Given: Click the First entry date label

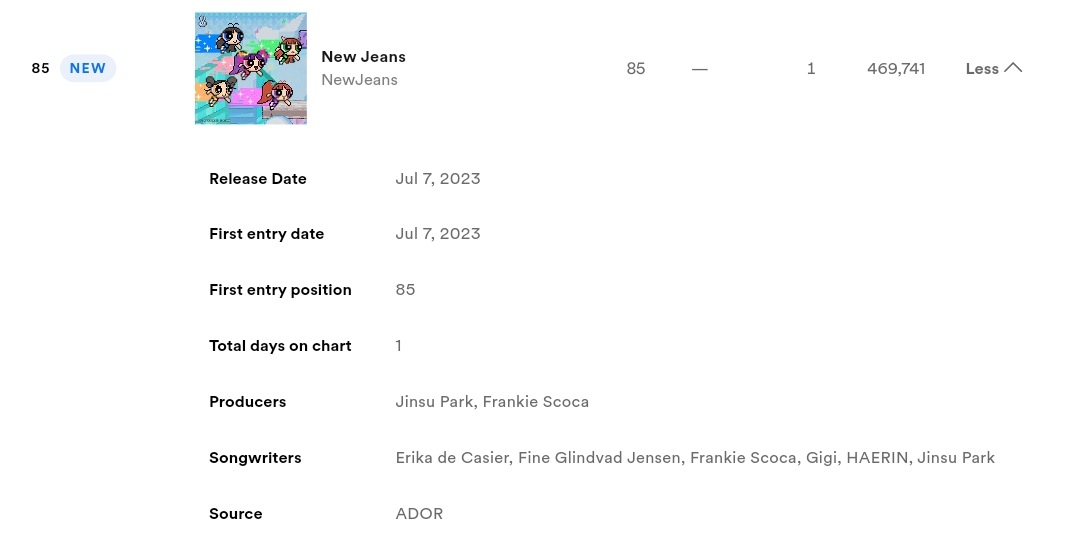Looking at the screenshot, I should pyautogui.click(x=267, y=233).
